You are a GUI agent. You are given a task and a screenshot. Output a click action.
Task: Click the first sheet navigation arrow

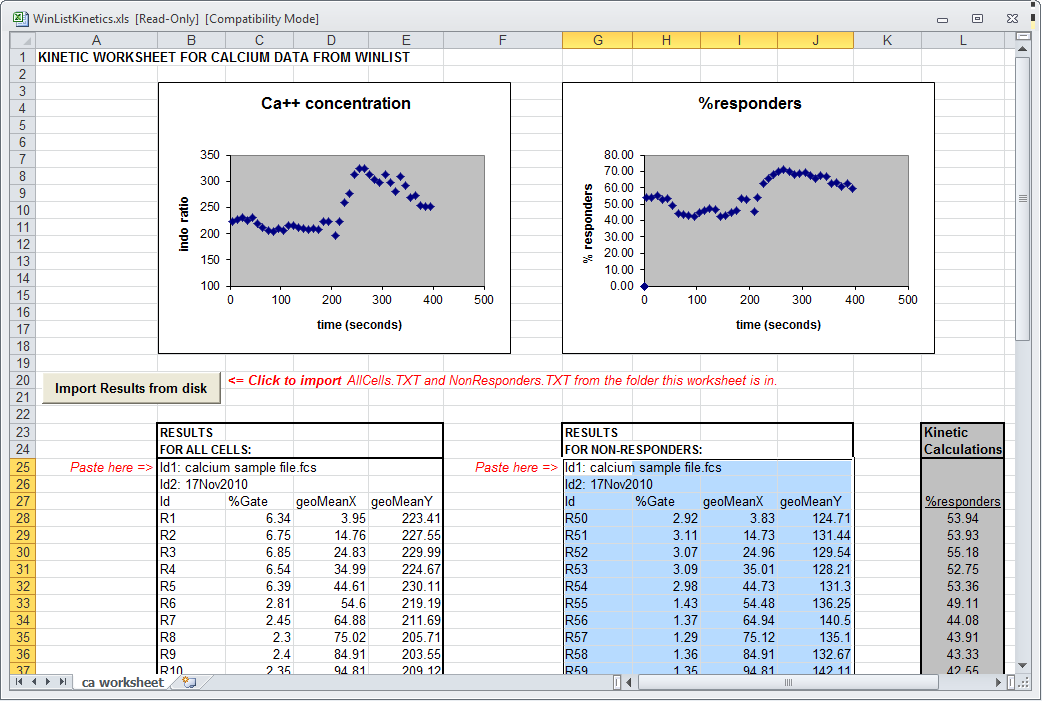click(19, 682)
